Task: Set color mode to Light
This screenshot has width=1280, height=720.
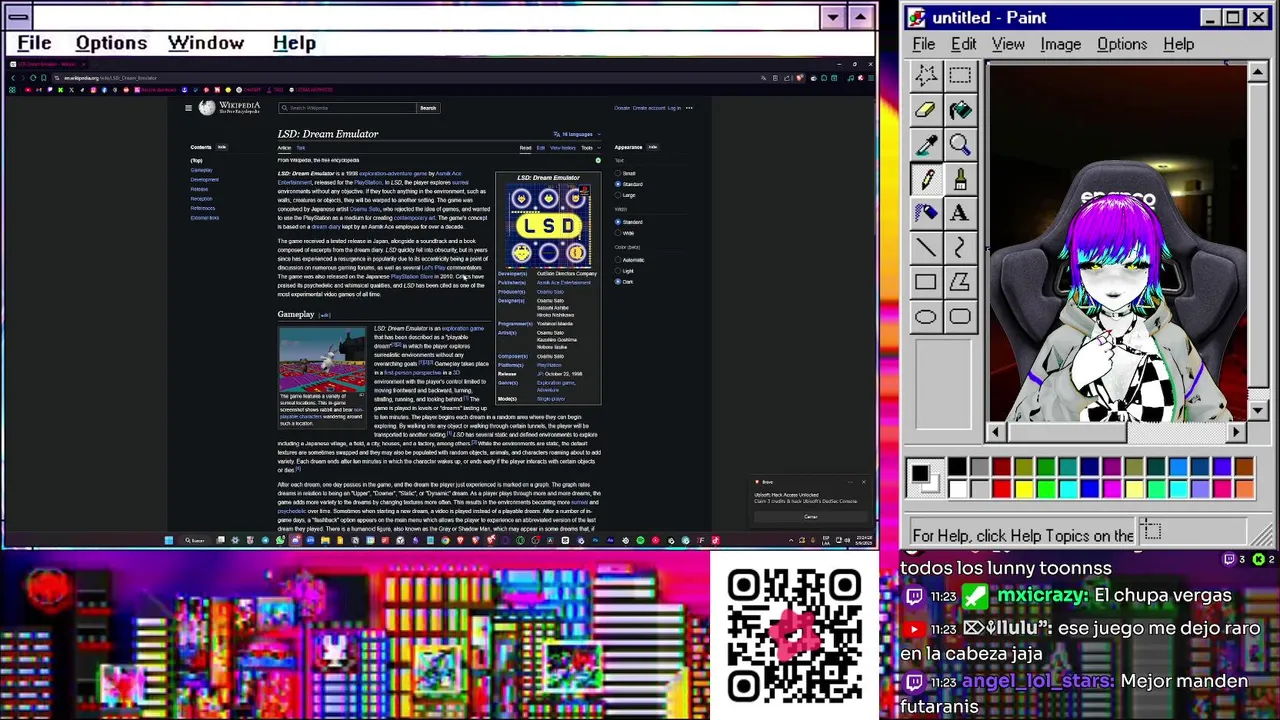Action: click(618, 271)
